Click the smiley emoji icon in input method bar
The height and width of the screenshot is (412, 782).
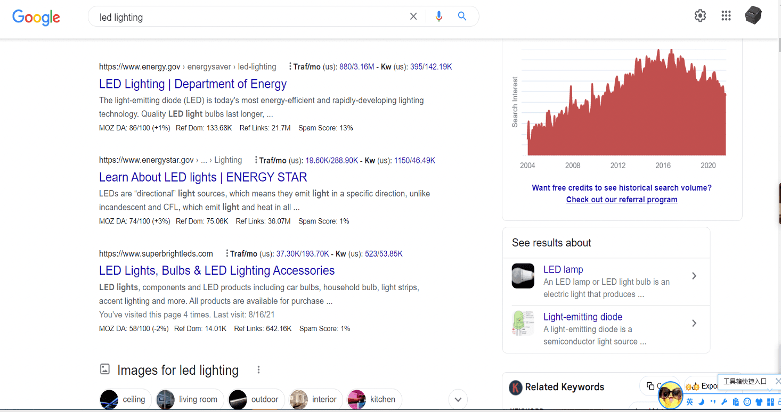(x=747, y=402)
